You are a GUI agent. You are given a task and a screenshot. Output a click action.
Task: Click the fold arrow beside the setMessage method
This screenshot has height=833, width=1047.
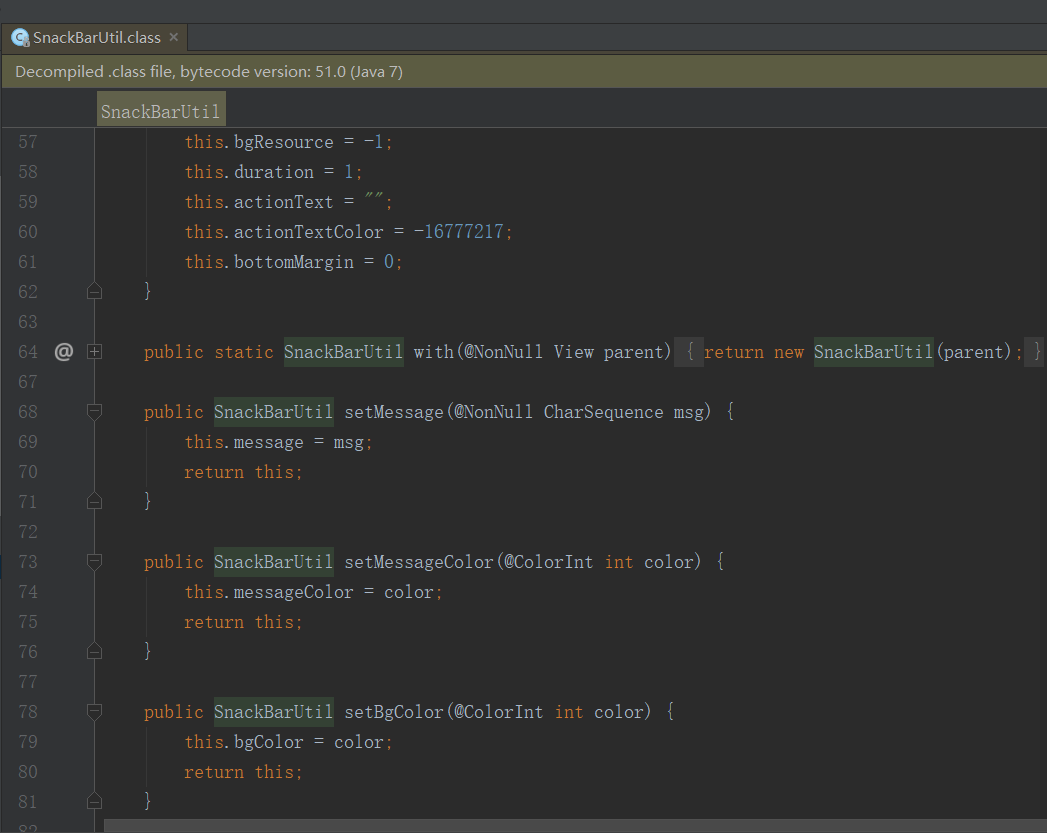(x=94, y=411)
